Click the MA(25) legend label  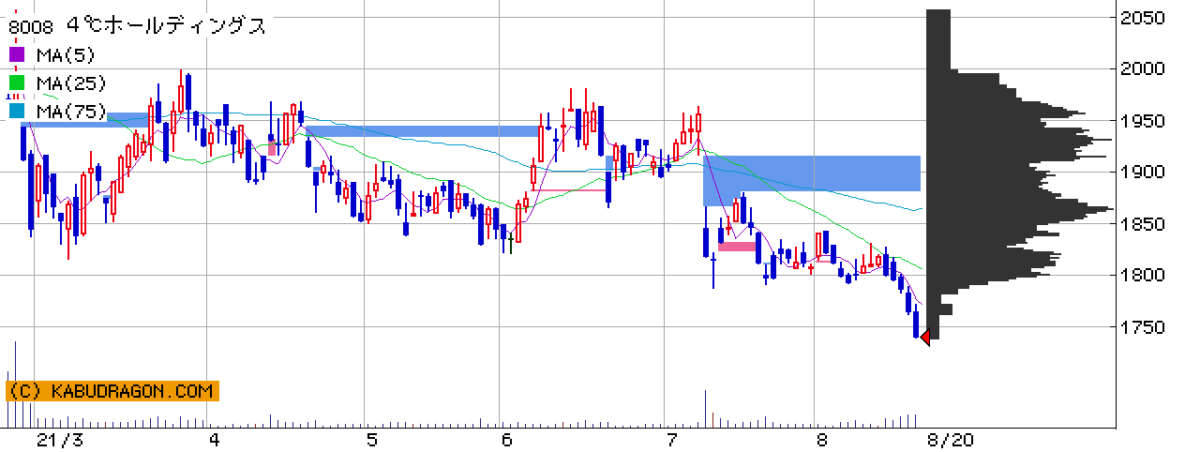click(x=71, y=82)
